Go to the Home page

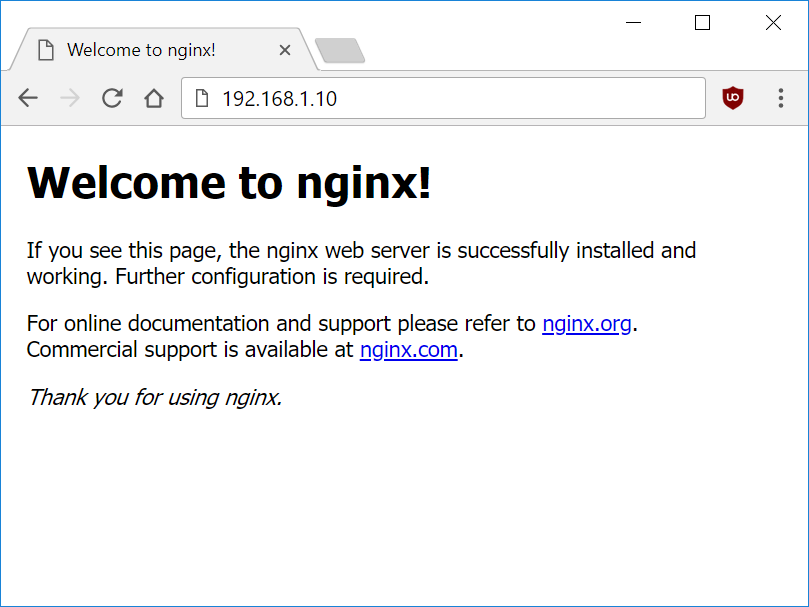click(153, 98)
